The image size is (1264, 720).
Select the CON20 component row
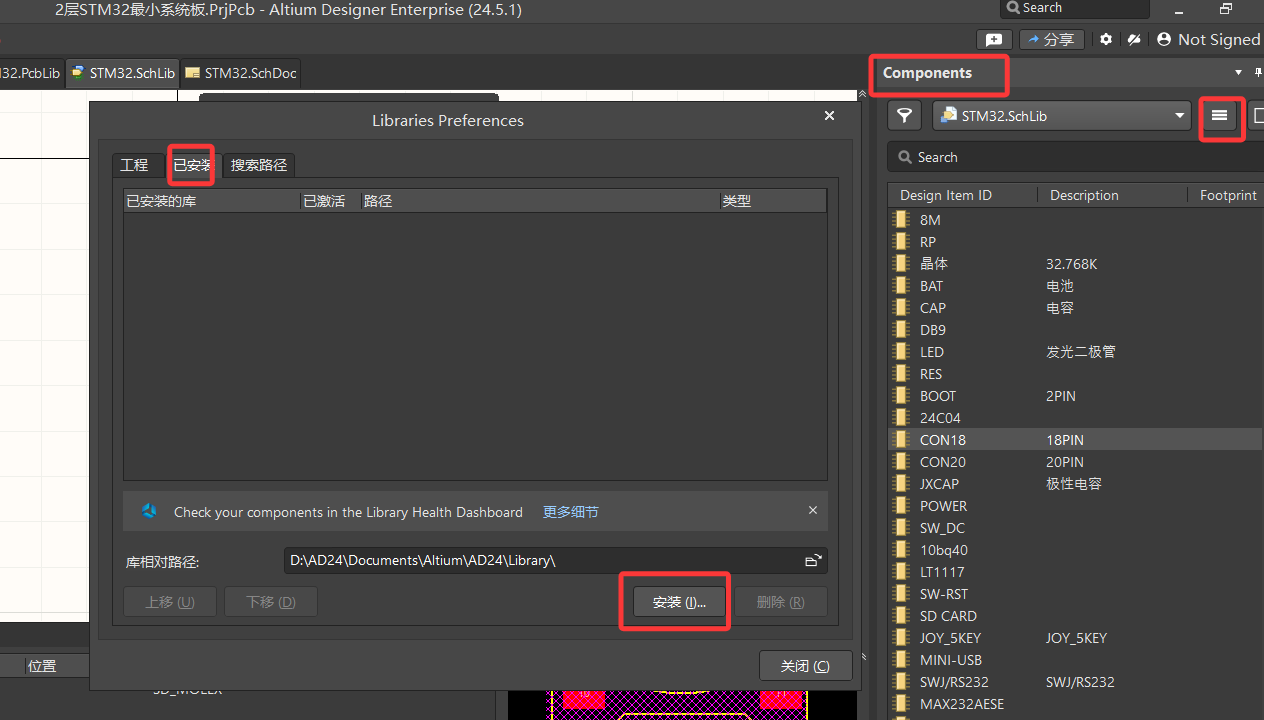pyautogui.click(x=1076, y=462)
